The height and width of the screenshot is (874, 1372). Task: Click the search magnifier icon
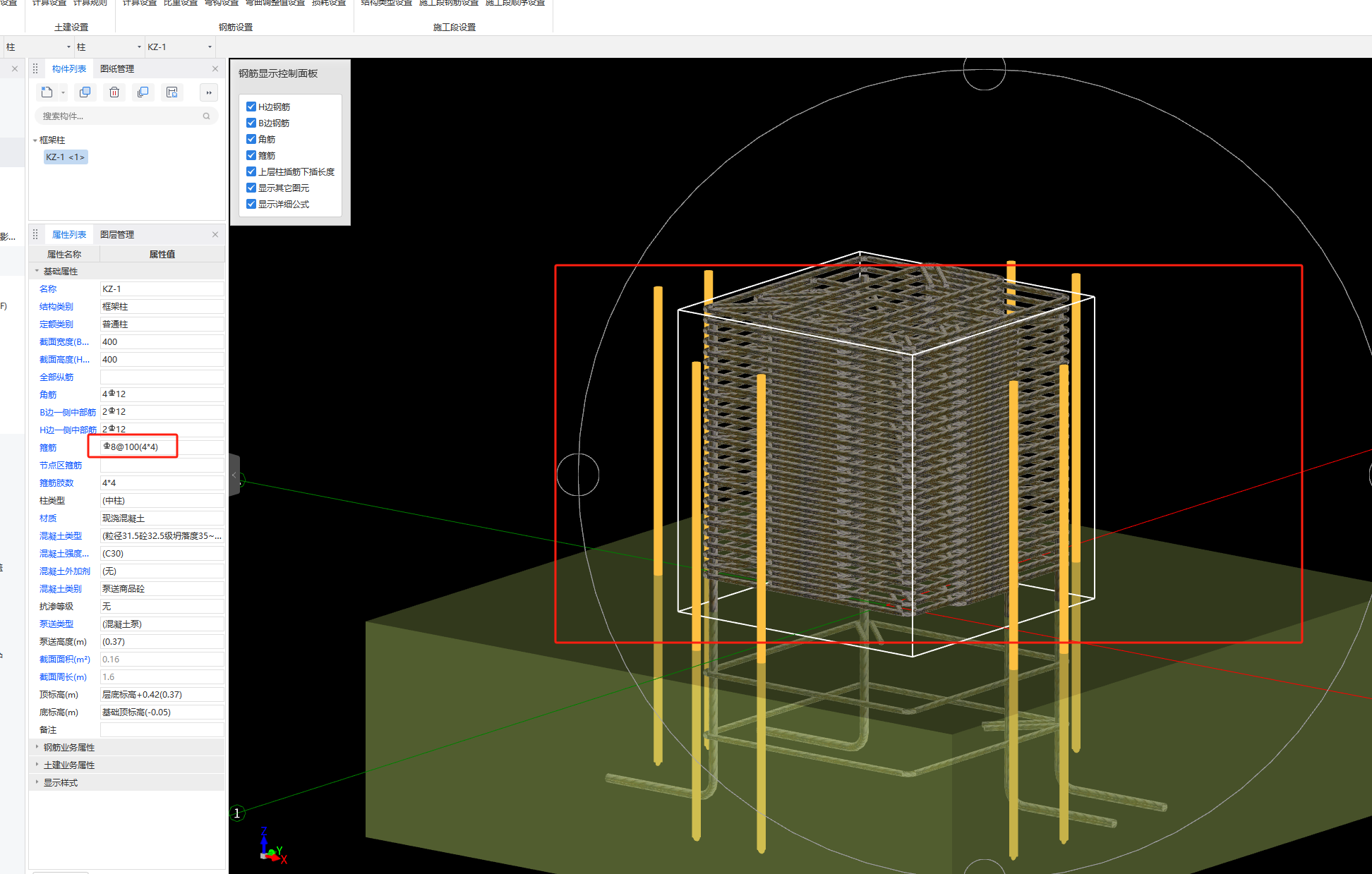point(207,116)
